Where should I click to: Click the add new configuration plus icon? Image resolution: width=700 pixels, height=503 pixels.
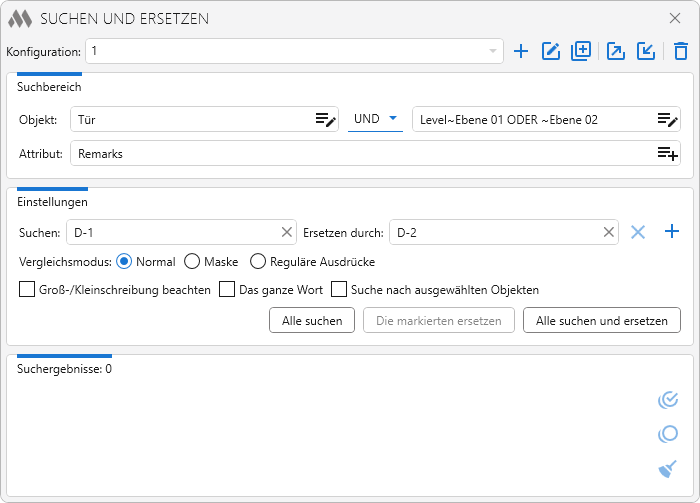pyautogui.click(x=520, y=51)
